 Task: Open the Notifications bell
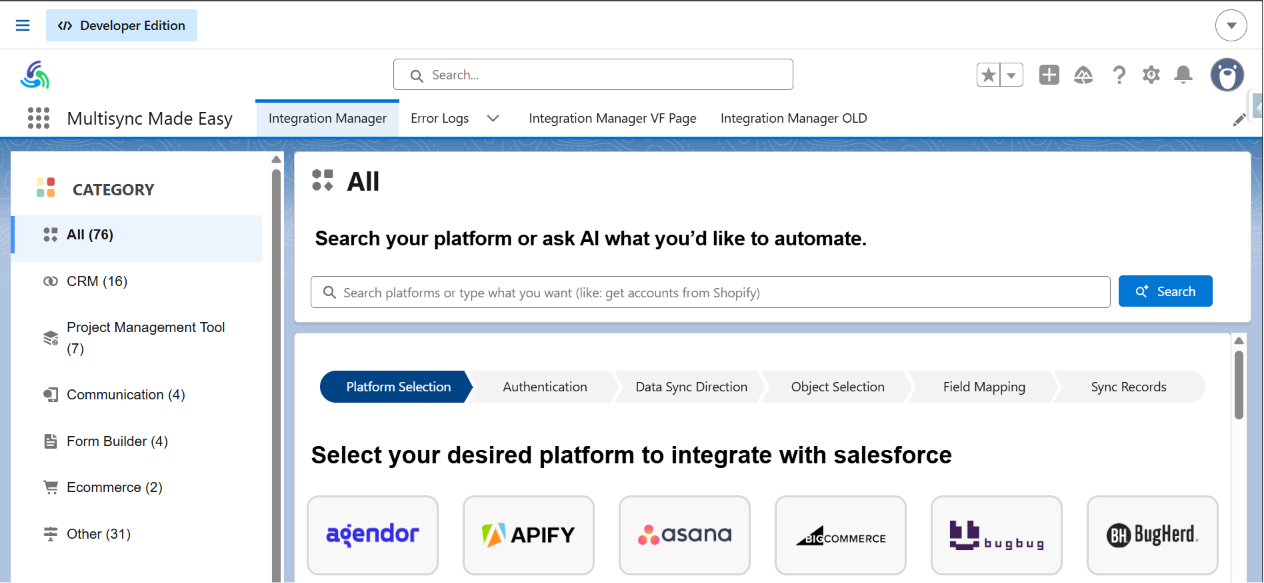1183,75
